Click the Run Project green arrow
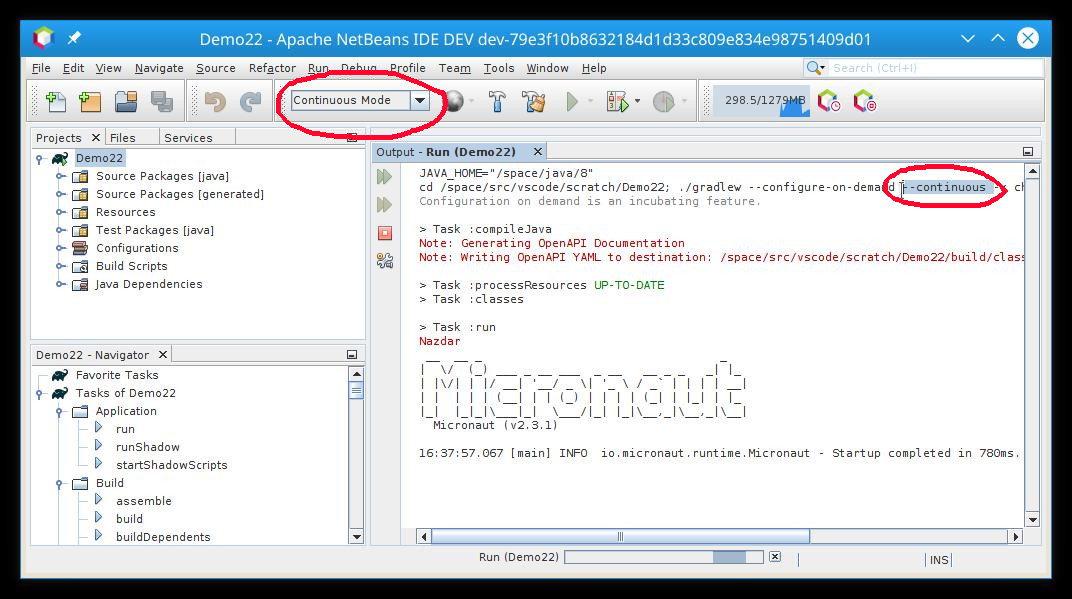 pyautogui.click(x=572, y=102)
